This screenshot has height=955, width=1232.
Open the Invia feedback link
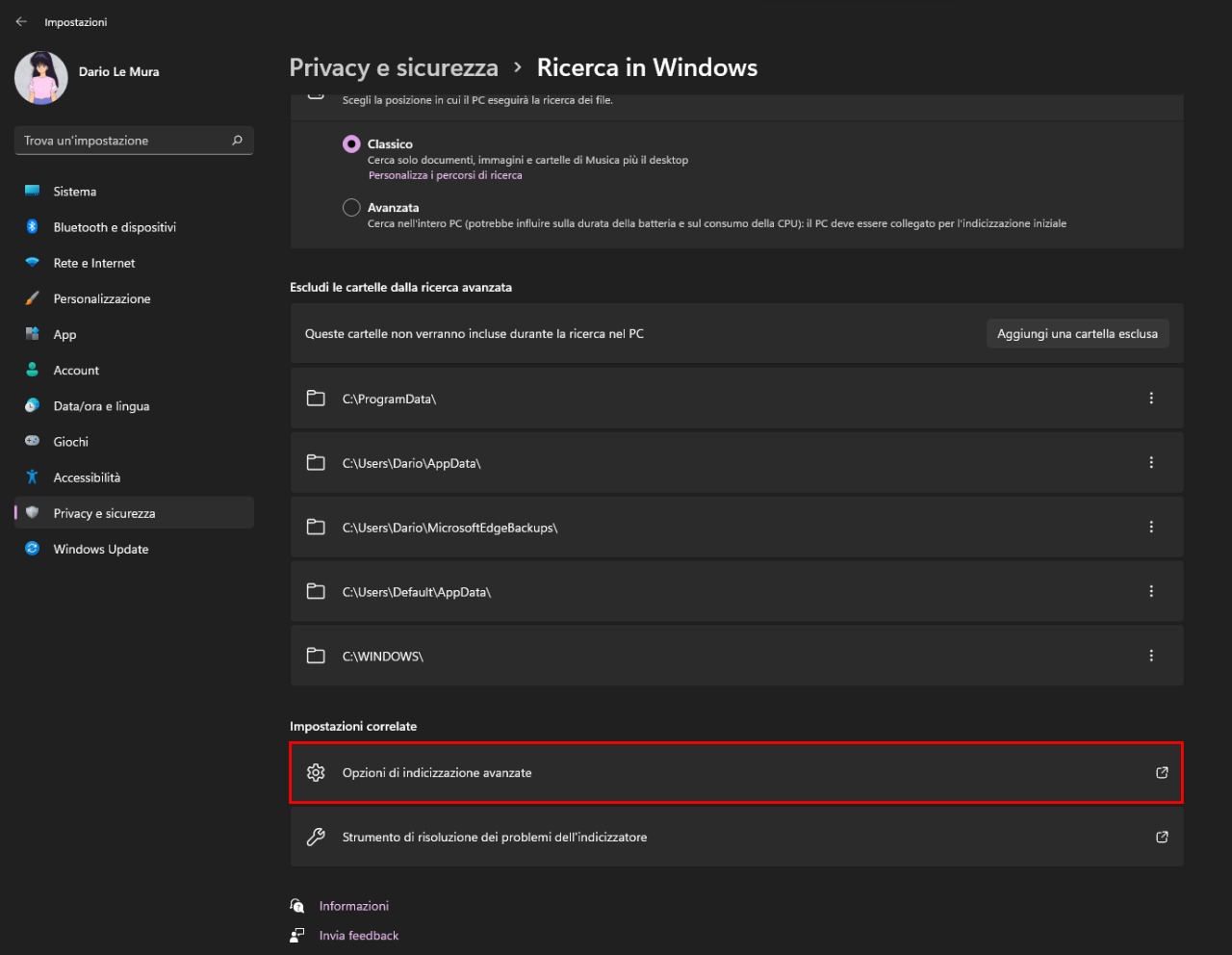point(359,936)
